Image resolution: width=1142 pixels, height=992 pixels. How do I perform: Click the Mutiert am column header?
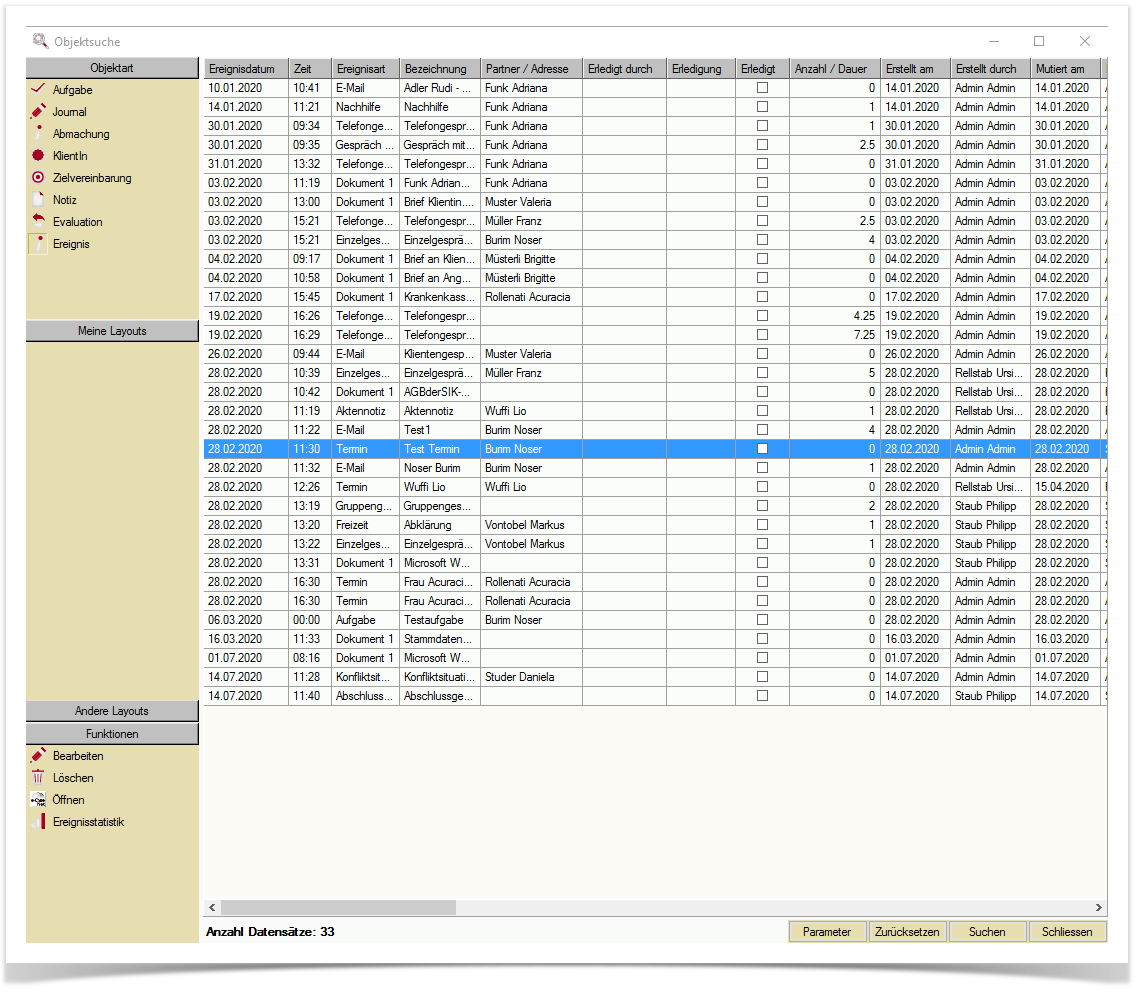[1066, 68]
